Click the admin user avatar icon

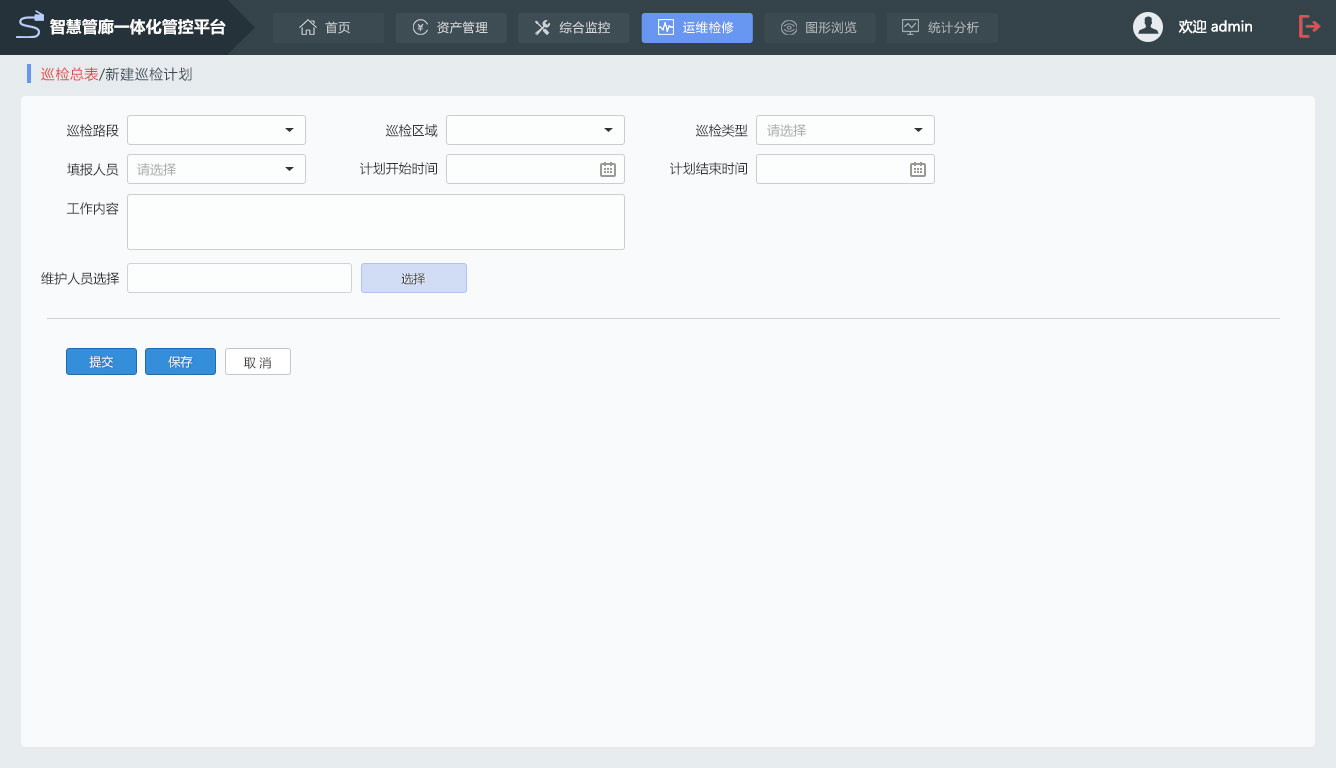tap(1147, 27)
